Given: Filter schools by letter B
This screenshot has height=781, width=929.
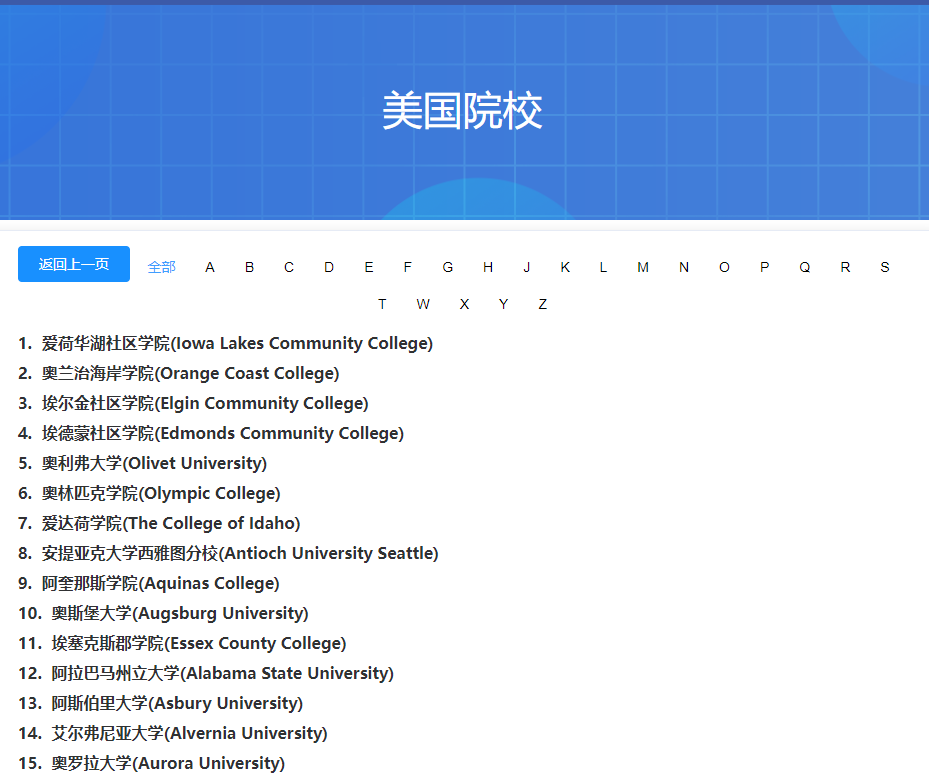Looking at the screenshot, I should click(x=249, y=267).
